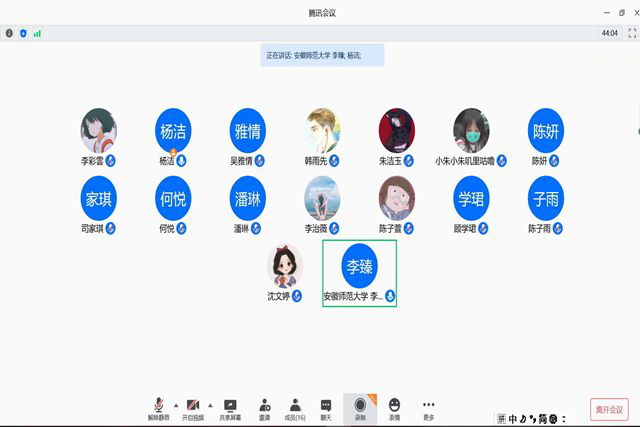Expand the 更多 more options menu
The height and width of the screenshot is (427, 640).
point(429,408)
